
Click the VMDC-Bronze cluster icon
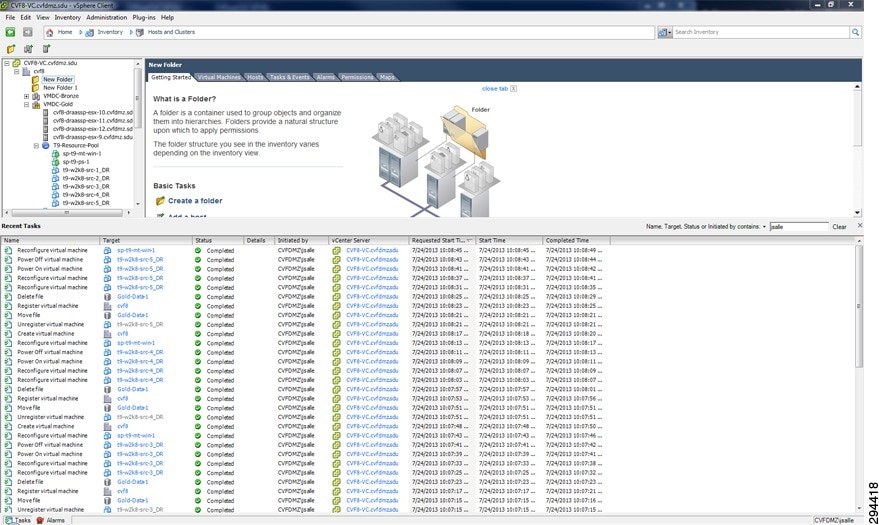(36, 96)
